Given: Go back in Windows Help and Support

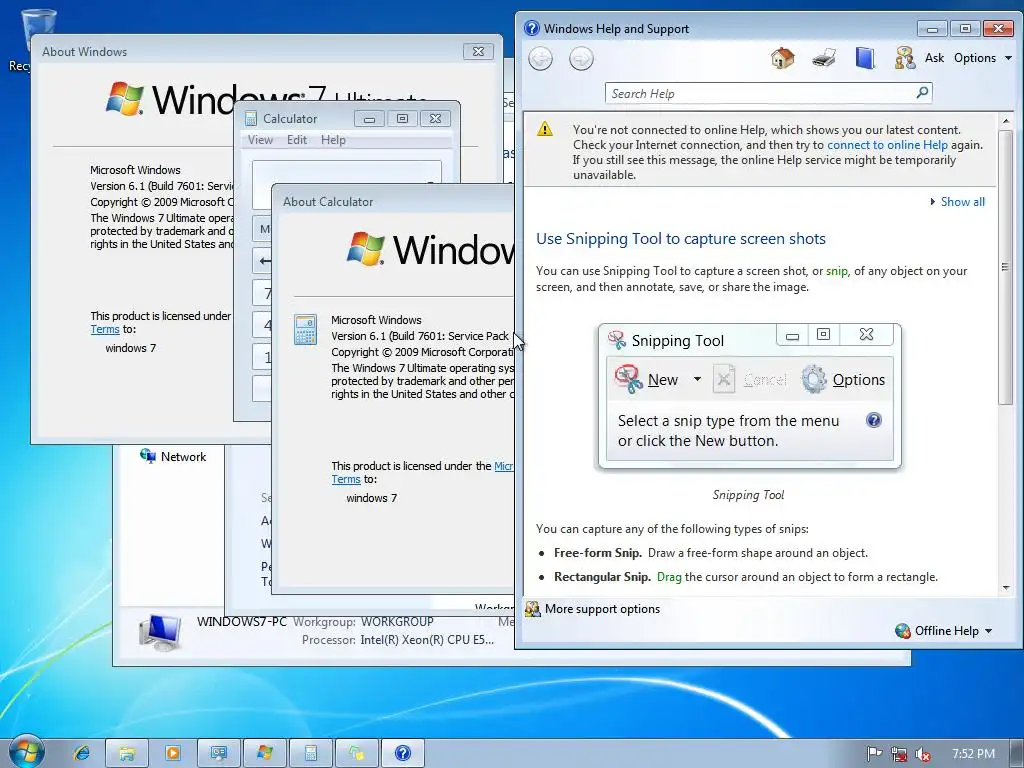Looking at the screenshot, I should click(540, 59).
